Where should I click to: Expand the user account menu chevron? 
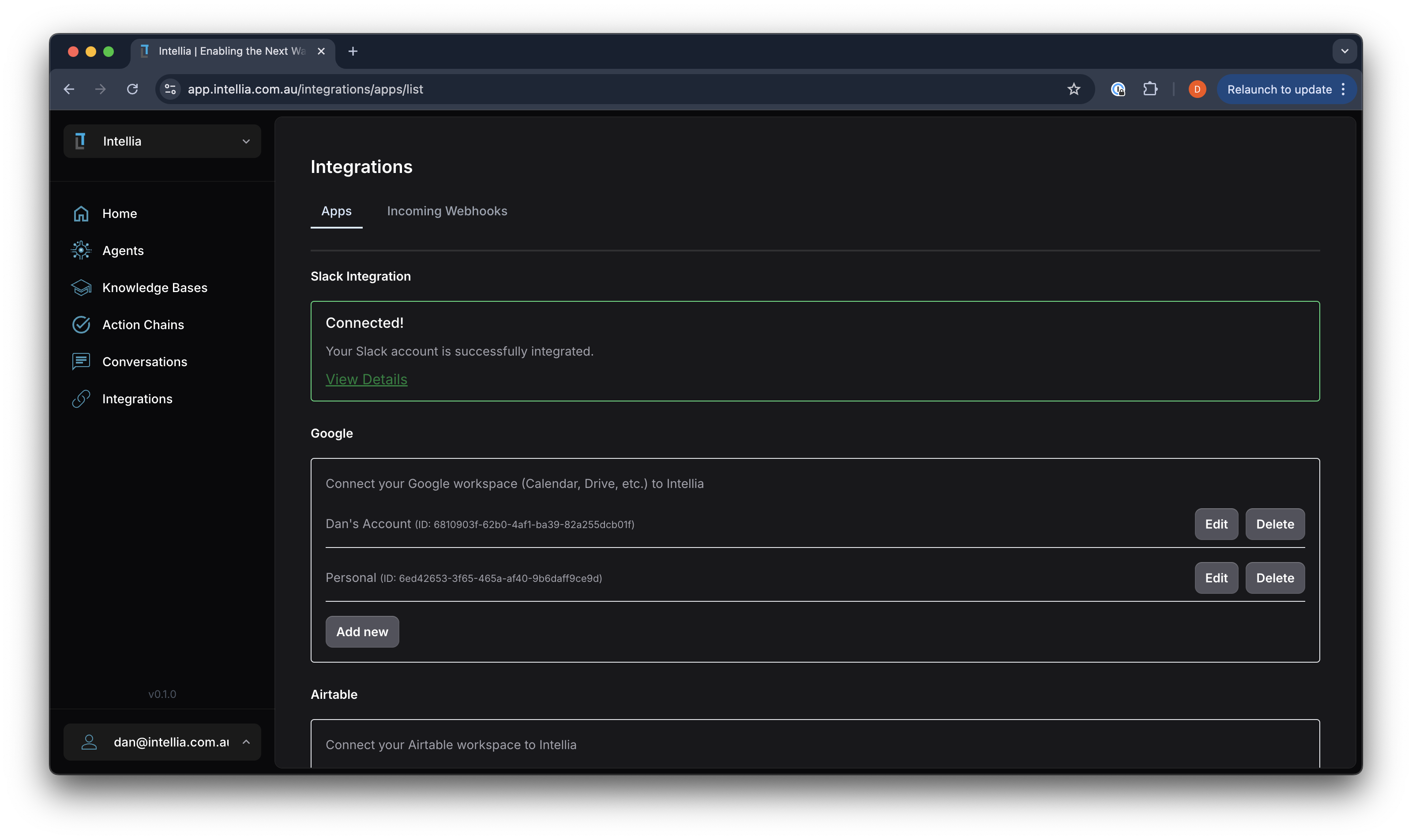[246, 742]
